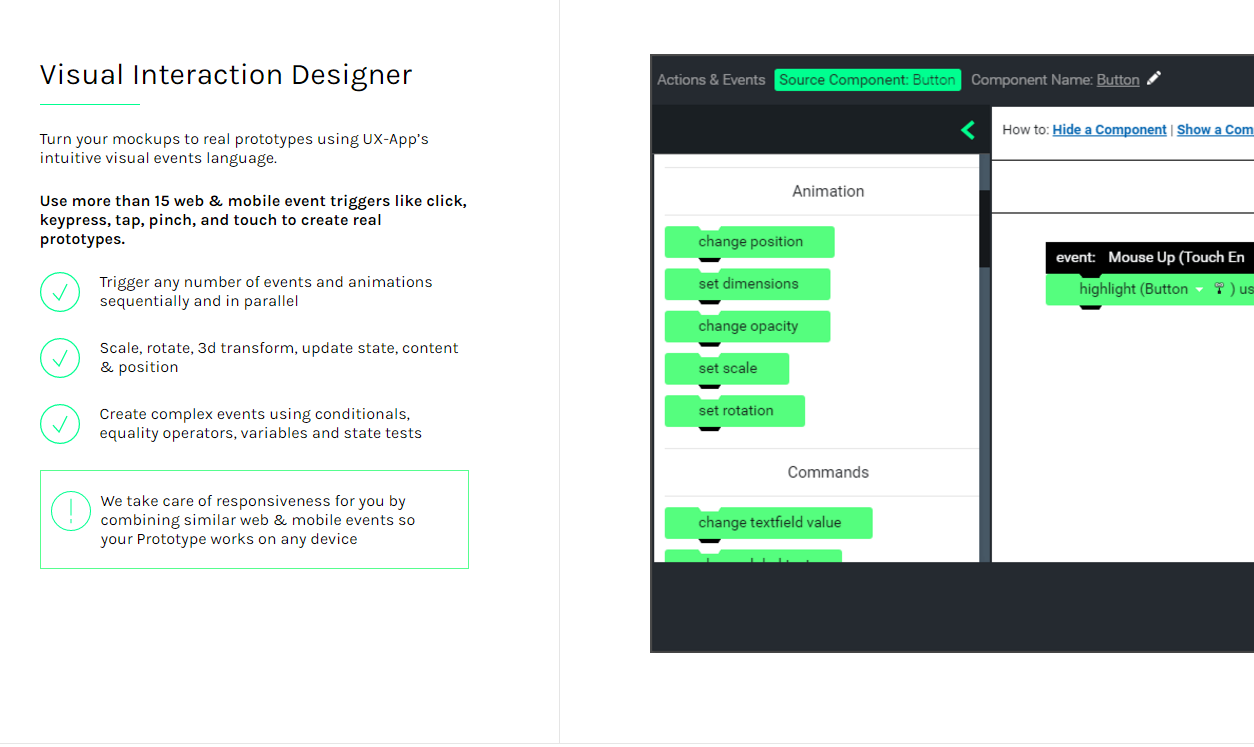Click the first checkmark circle icon
1254x747 pixels.
click(60, 292)
